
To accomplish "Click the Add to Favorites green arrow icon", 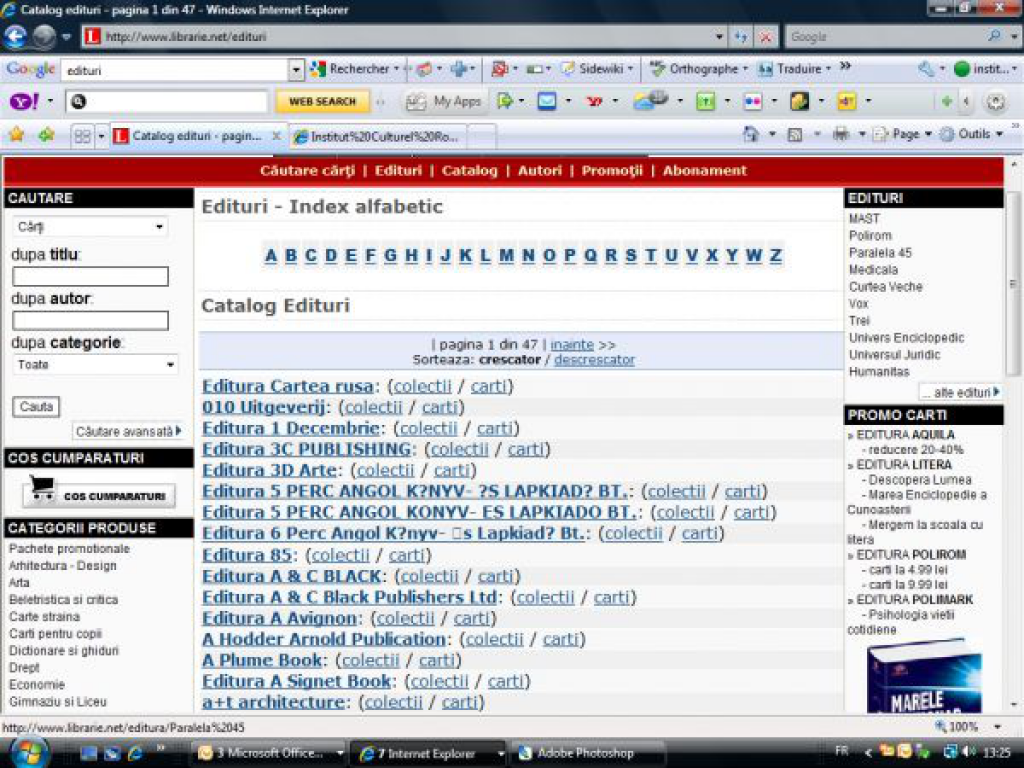I will pos(46,135).
